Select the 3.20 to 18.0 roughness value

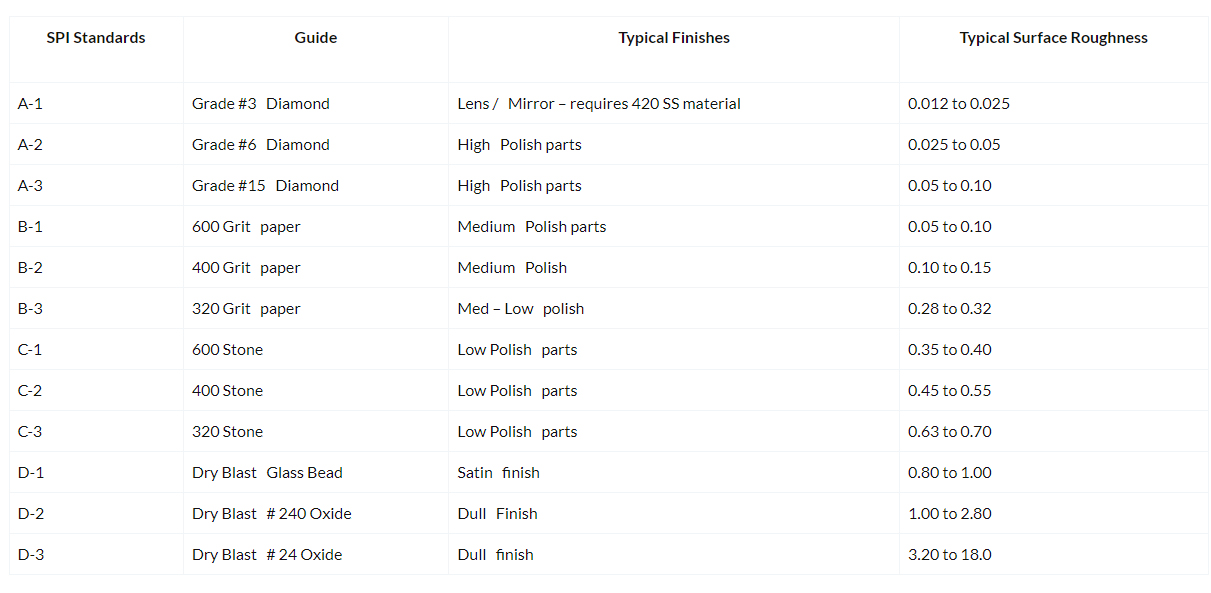point(949,555)
